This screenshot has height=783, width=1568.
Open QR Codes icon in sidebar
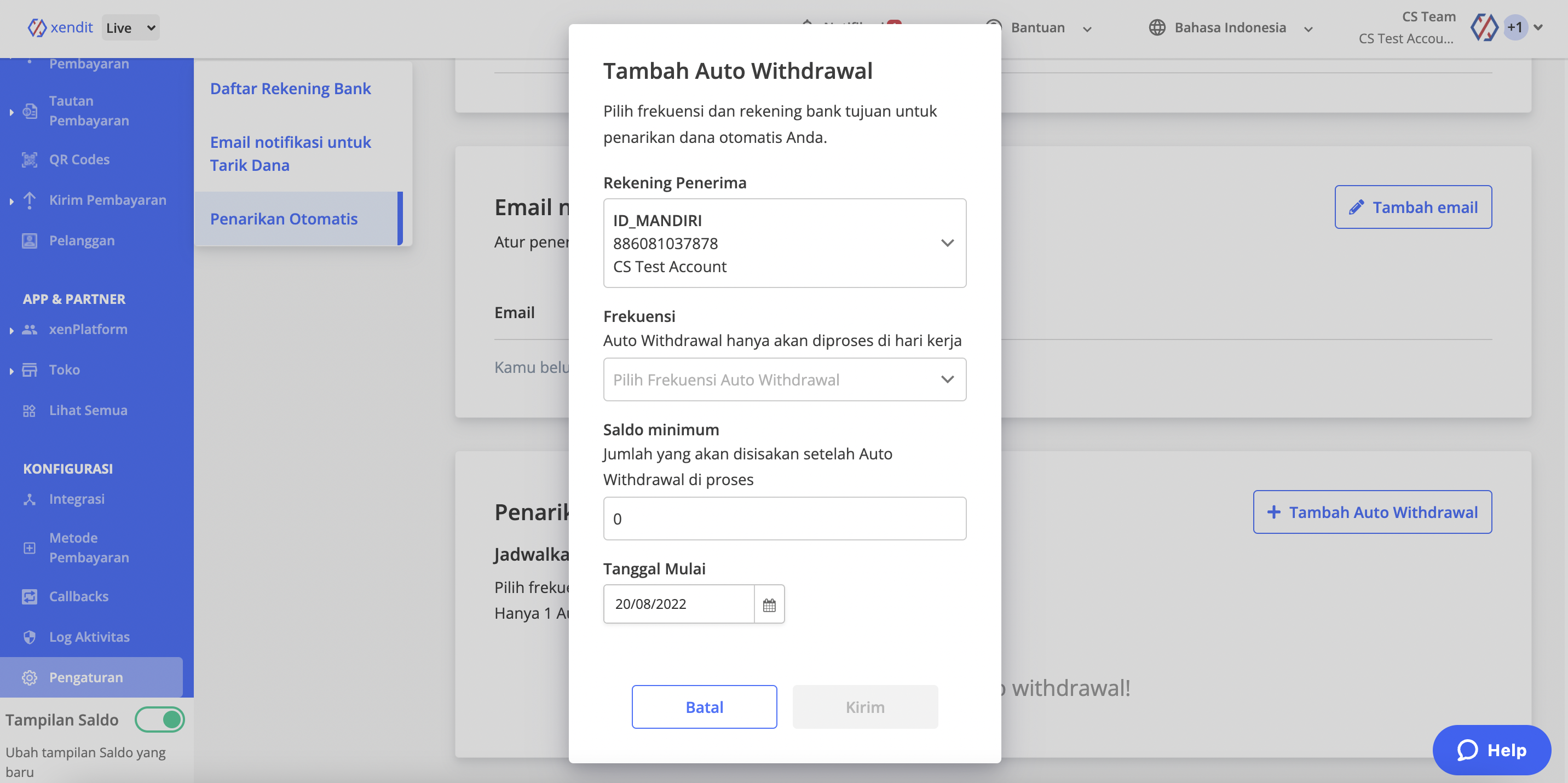30,159
